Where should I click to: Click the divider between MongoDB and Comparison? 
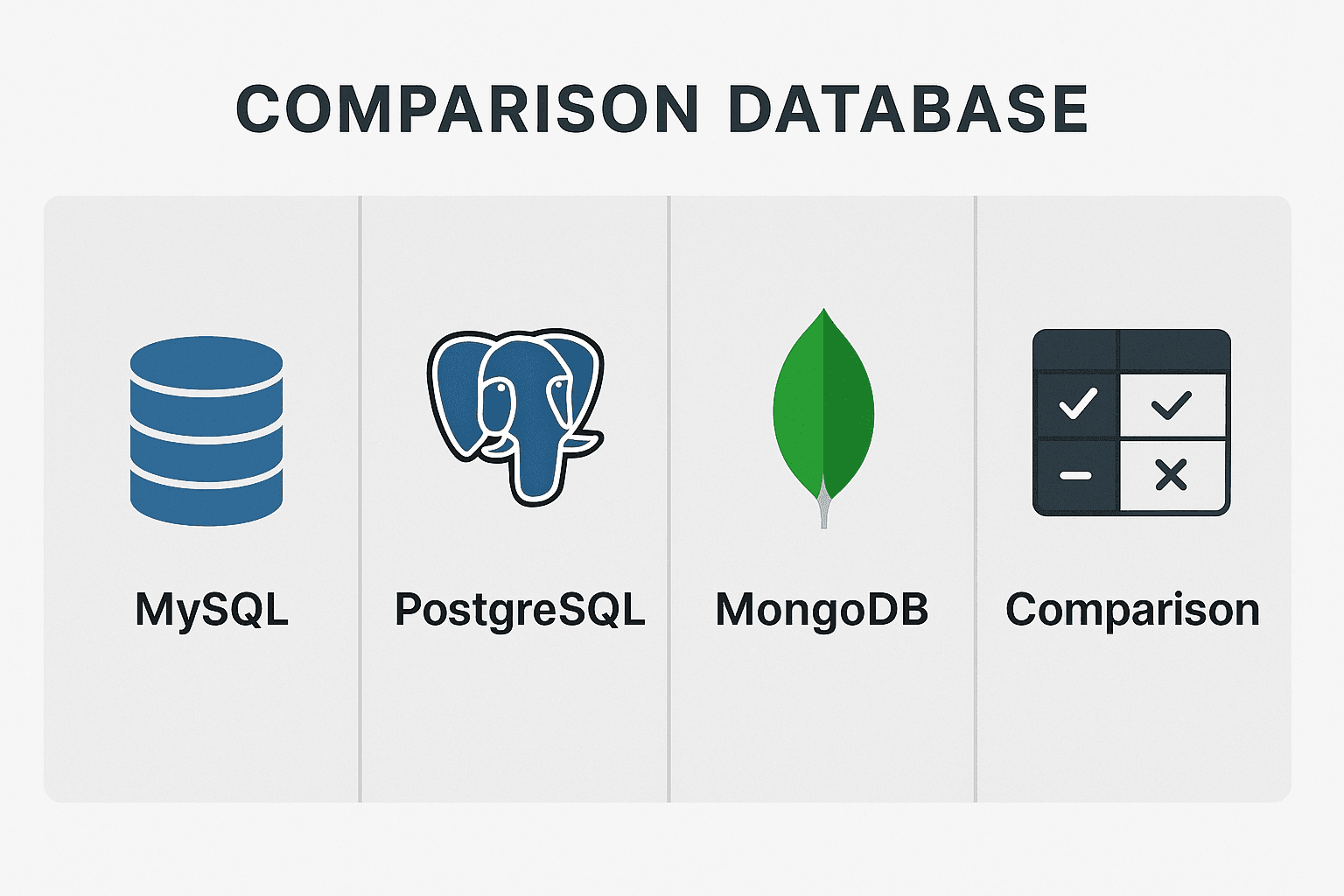pyautogui.click(x=976, y=499)
